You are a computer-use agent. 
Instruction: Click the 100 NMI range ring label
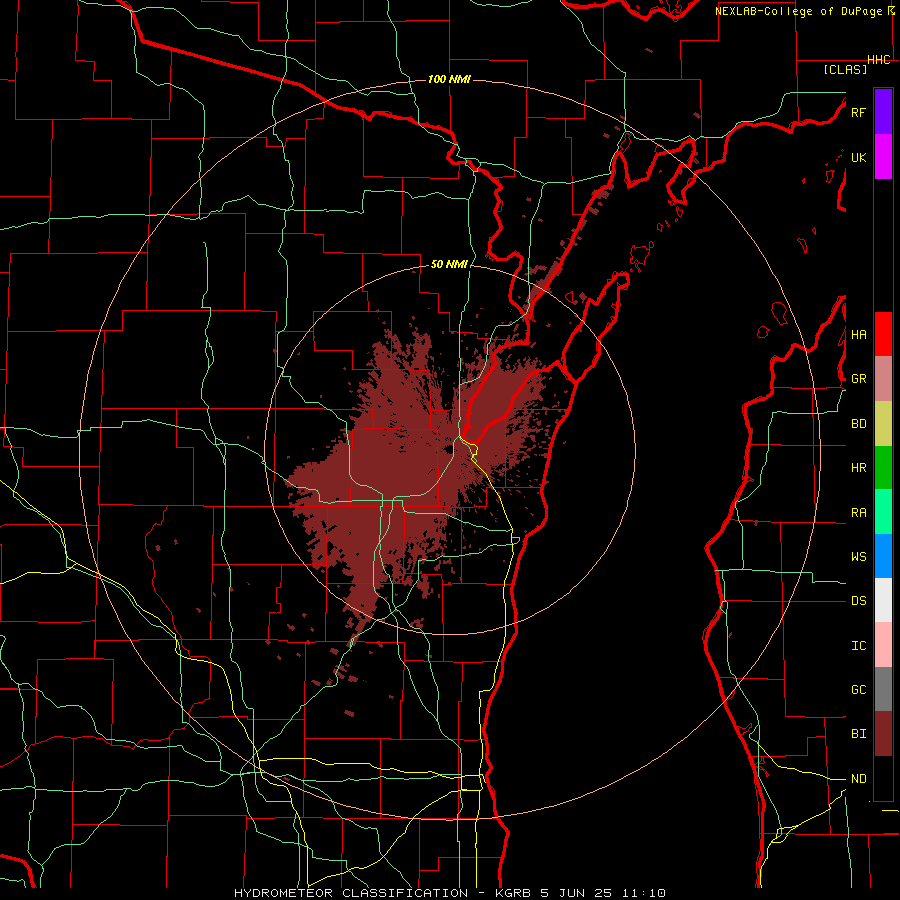(x=449, y=79)
